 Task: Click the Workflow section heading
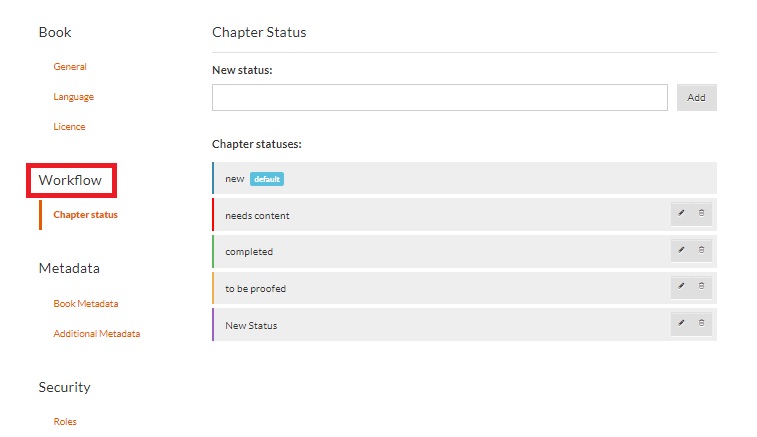(x=70, y=181)
